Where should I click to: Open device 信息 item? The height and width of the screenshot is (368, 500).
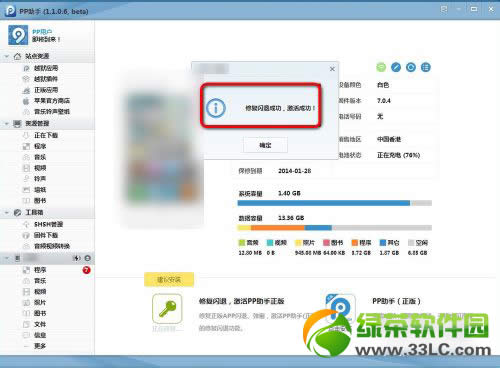point(40,335)
